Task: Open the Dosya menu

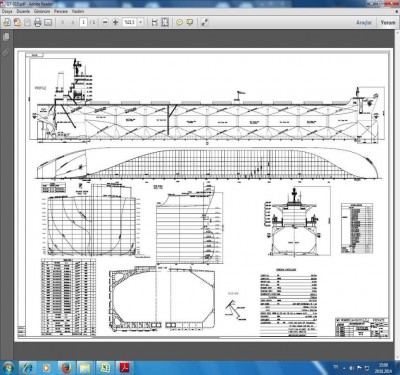Action: (7, 11)
